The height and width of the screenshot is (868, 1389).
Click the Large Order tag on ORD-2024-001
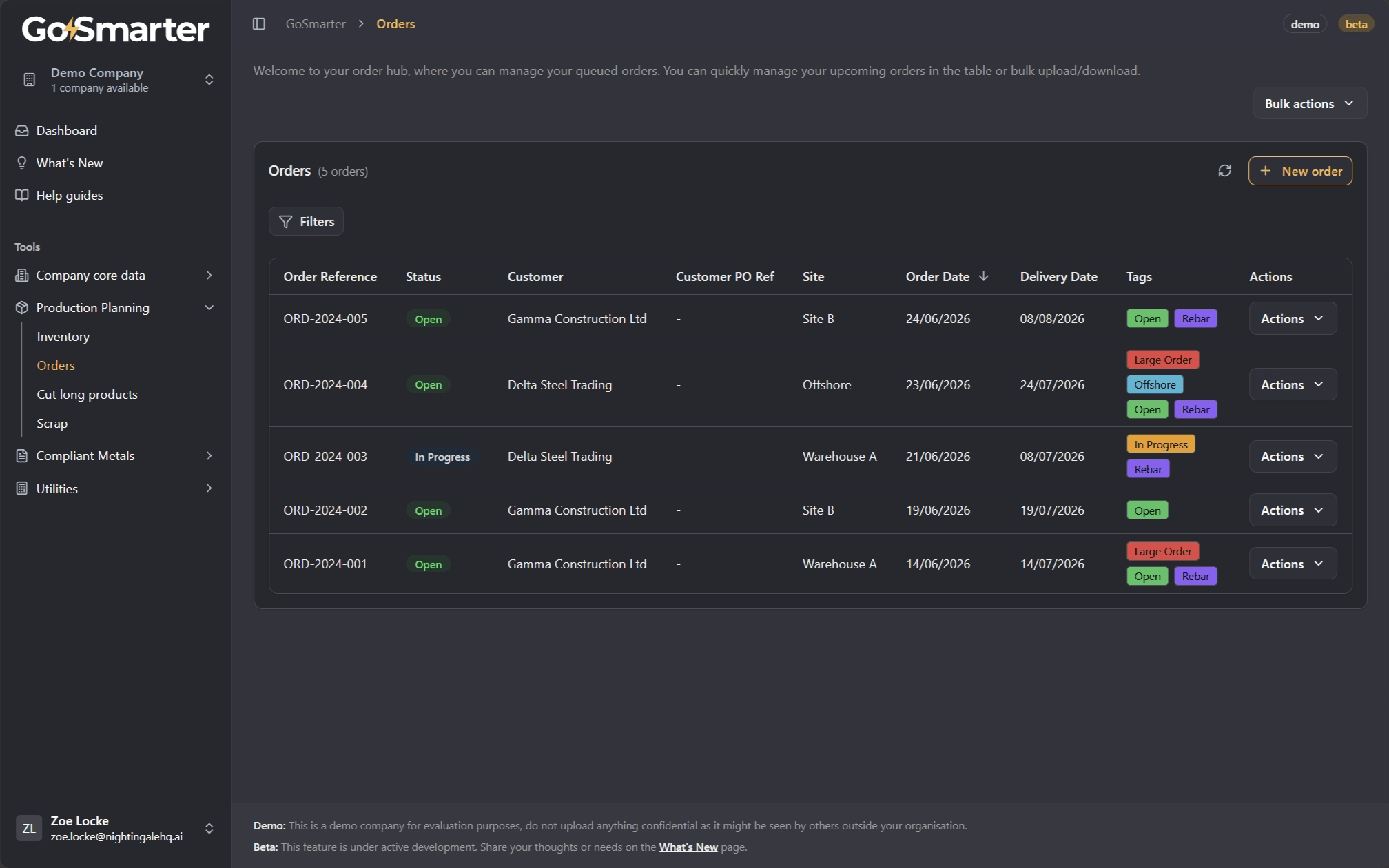tap(1163, 552)
